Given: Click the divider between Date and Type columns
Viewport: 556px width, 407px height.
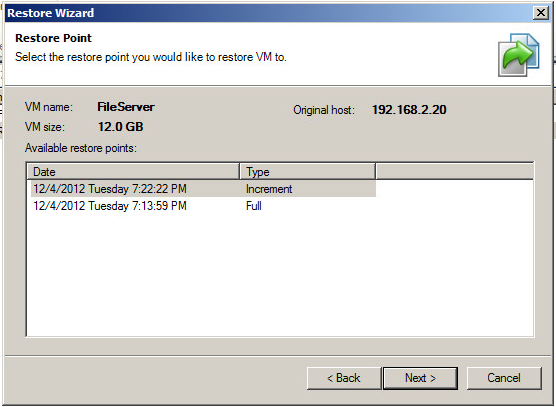Looking at the screenshot, I should point(240,172).
